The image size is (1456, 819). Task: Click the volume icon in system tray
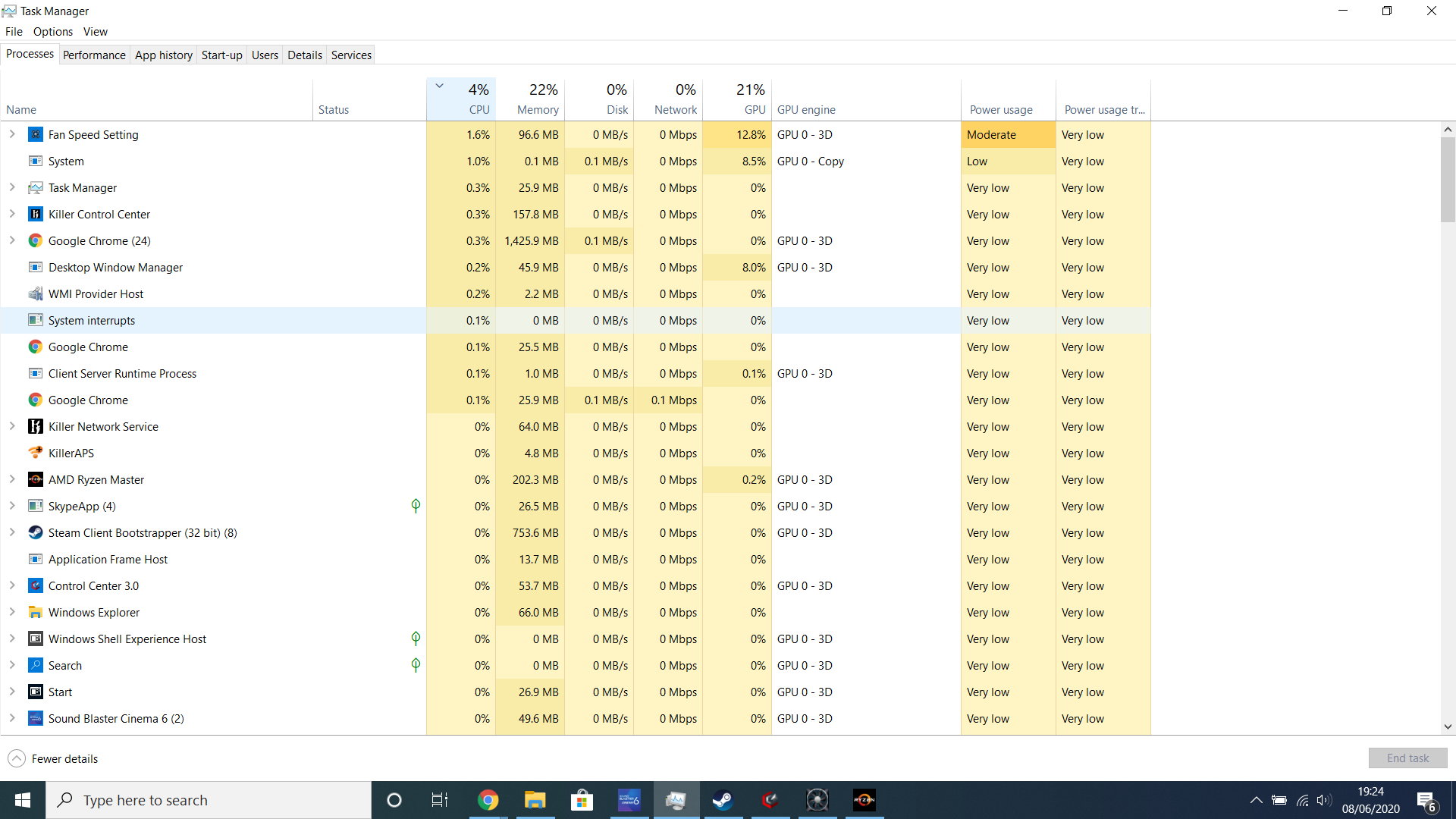(x=1324, y=800)
